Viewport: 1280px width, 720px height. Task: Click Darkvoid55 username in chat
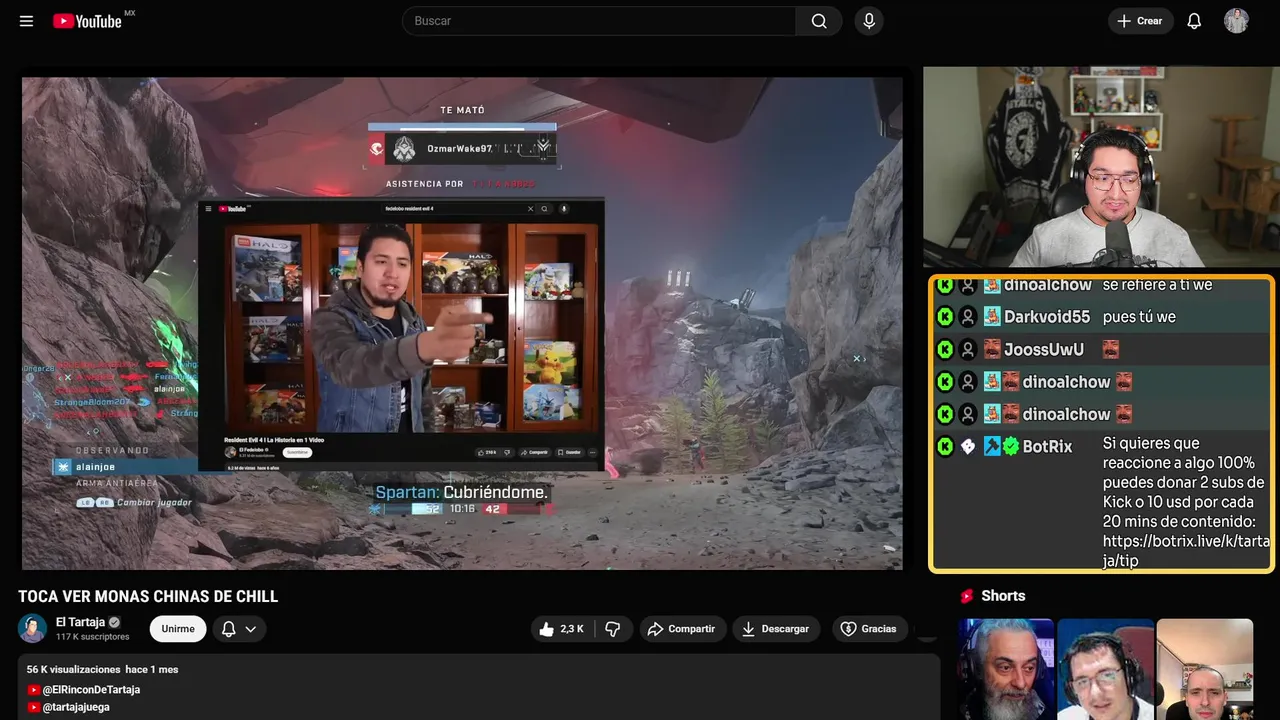point(1047,317)
